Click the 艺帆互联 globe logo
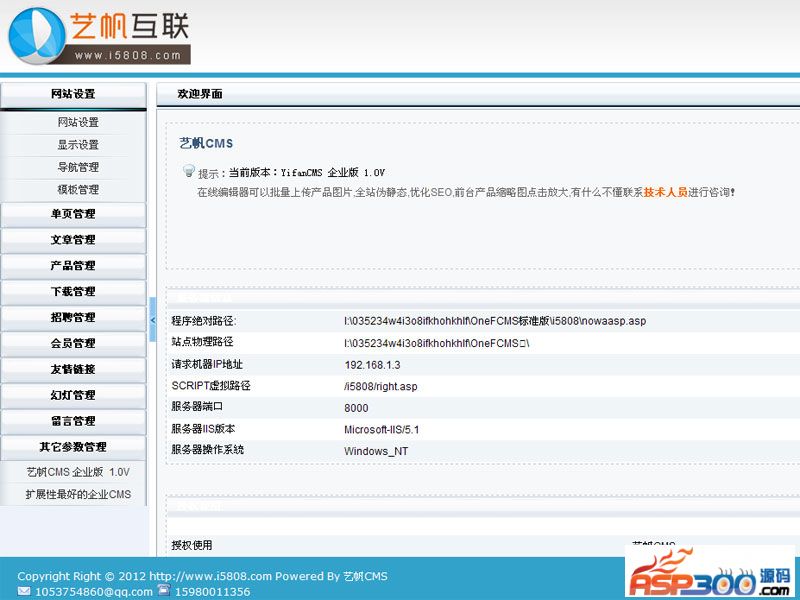The width and height of the screenshot is (800, 600). pyautogui.click(x=37, y=36)
